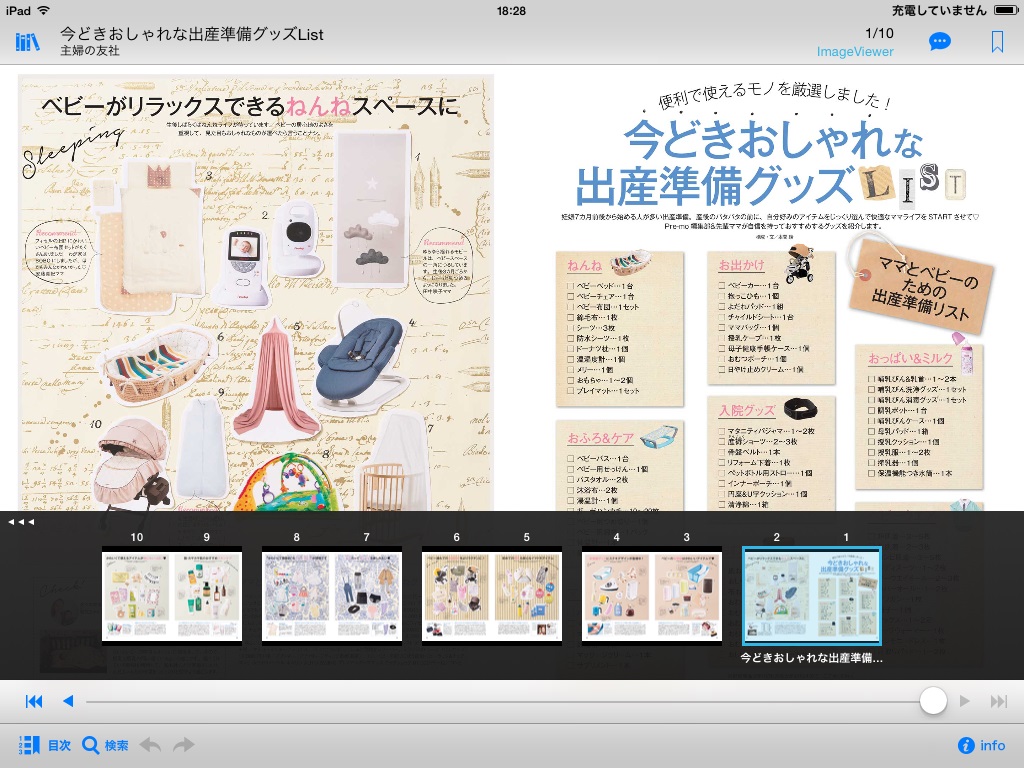Image resolution: width=1024 pixels, height=768 pixels.
Task: Open the bookshelf library icon
Action: pos(26,42)
